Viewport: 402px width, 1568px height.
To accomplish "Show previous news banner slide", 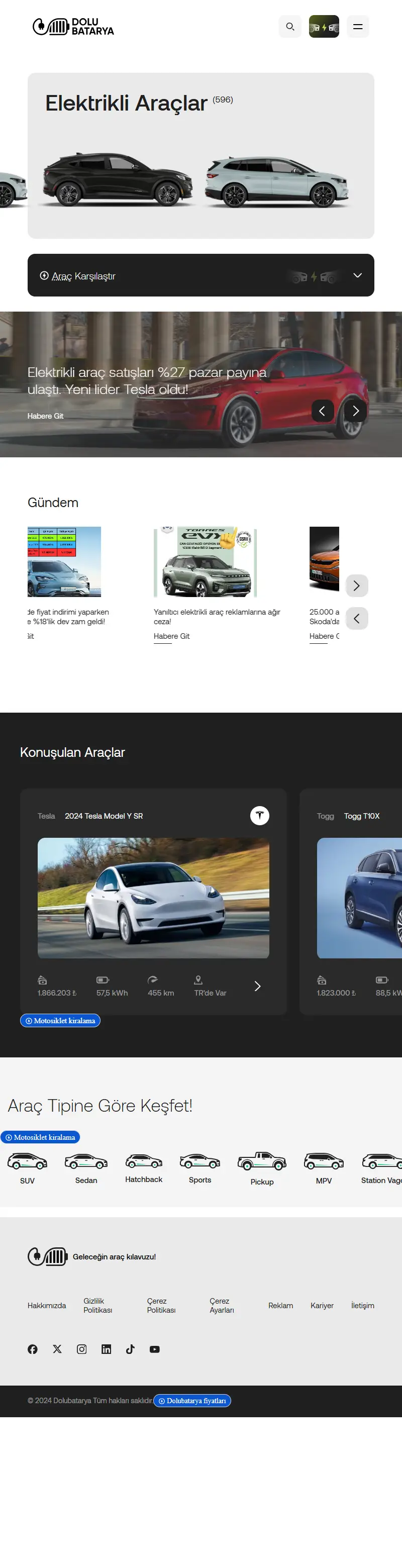I will (322, 411).
